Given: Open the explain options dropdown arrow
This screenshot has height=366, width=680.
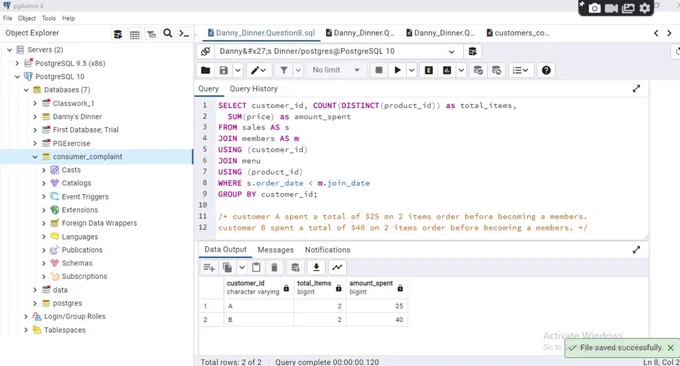Looking at the screenshot, I should [x=461, y=70].
